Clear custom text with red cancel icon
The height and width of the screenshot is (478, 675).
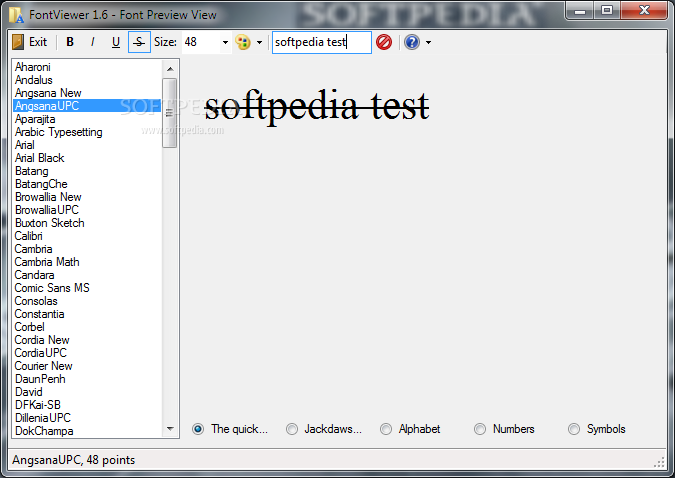(x=384, y=42)
